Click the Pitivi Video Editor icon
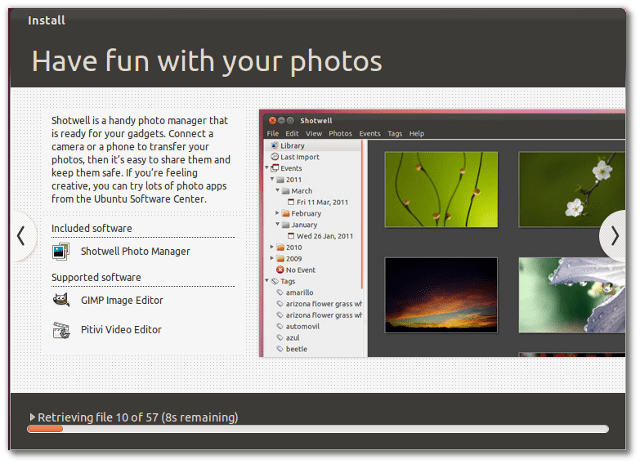 tap(61, 330)
